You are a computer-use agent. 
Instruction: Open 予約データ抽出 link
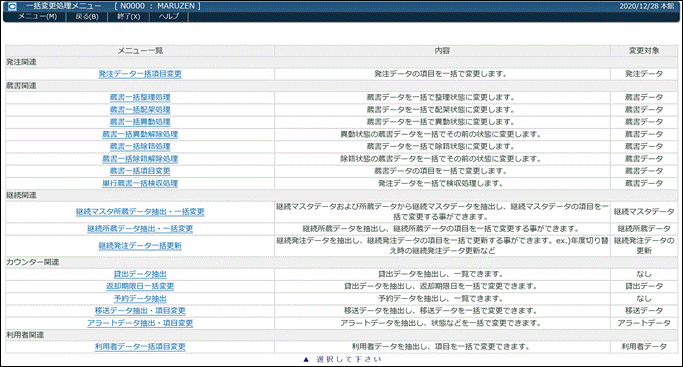[x=140, y=299]
